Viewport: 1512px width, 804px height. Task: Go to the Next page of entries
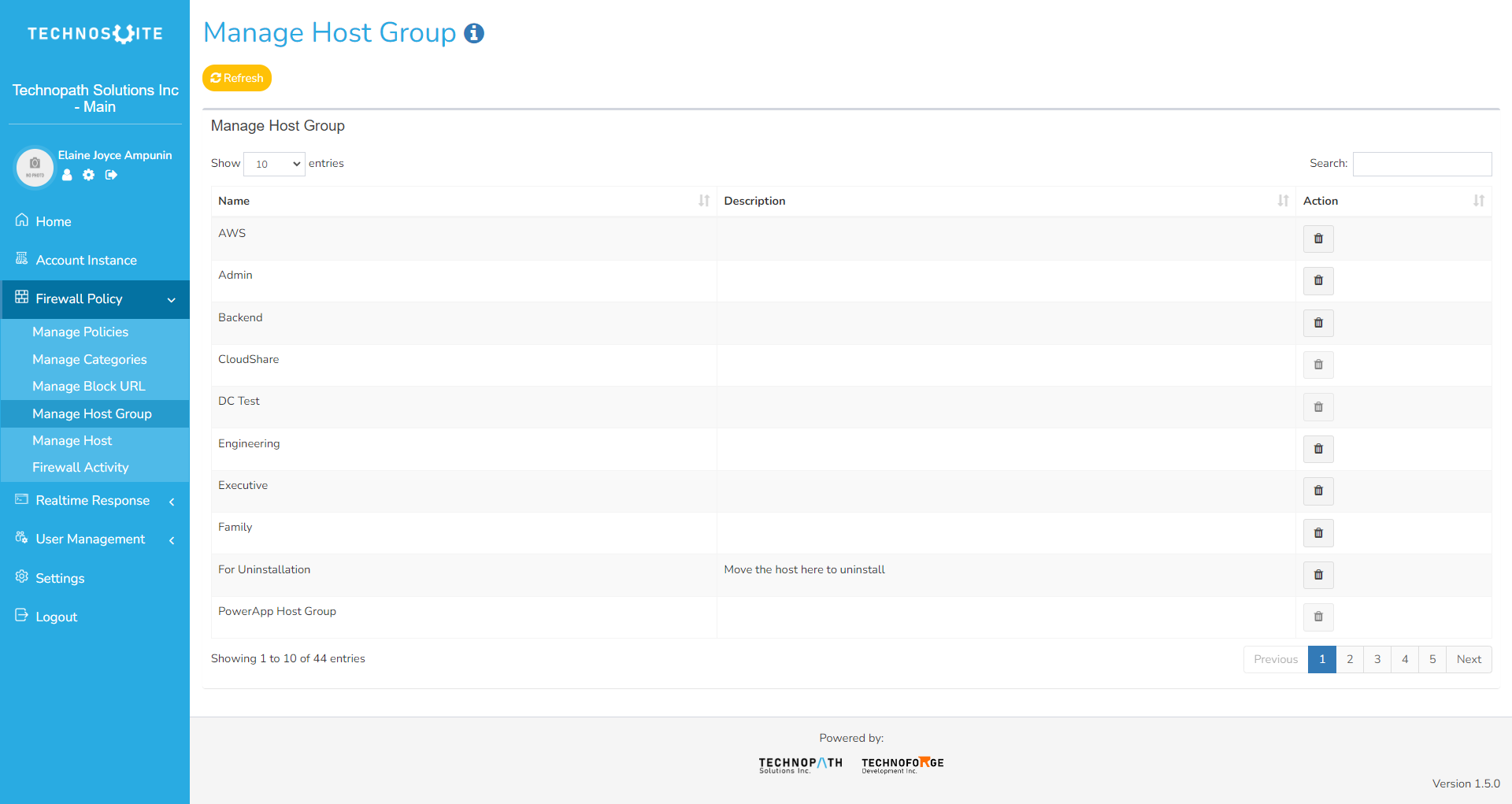pyautogui.click(x=1468, y=660)
